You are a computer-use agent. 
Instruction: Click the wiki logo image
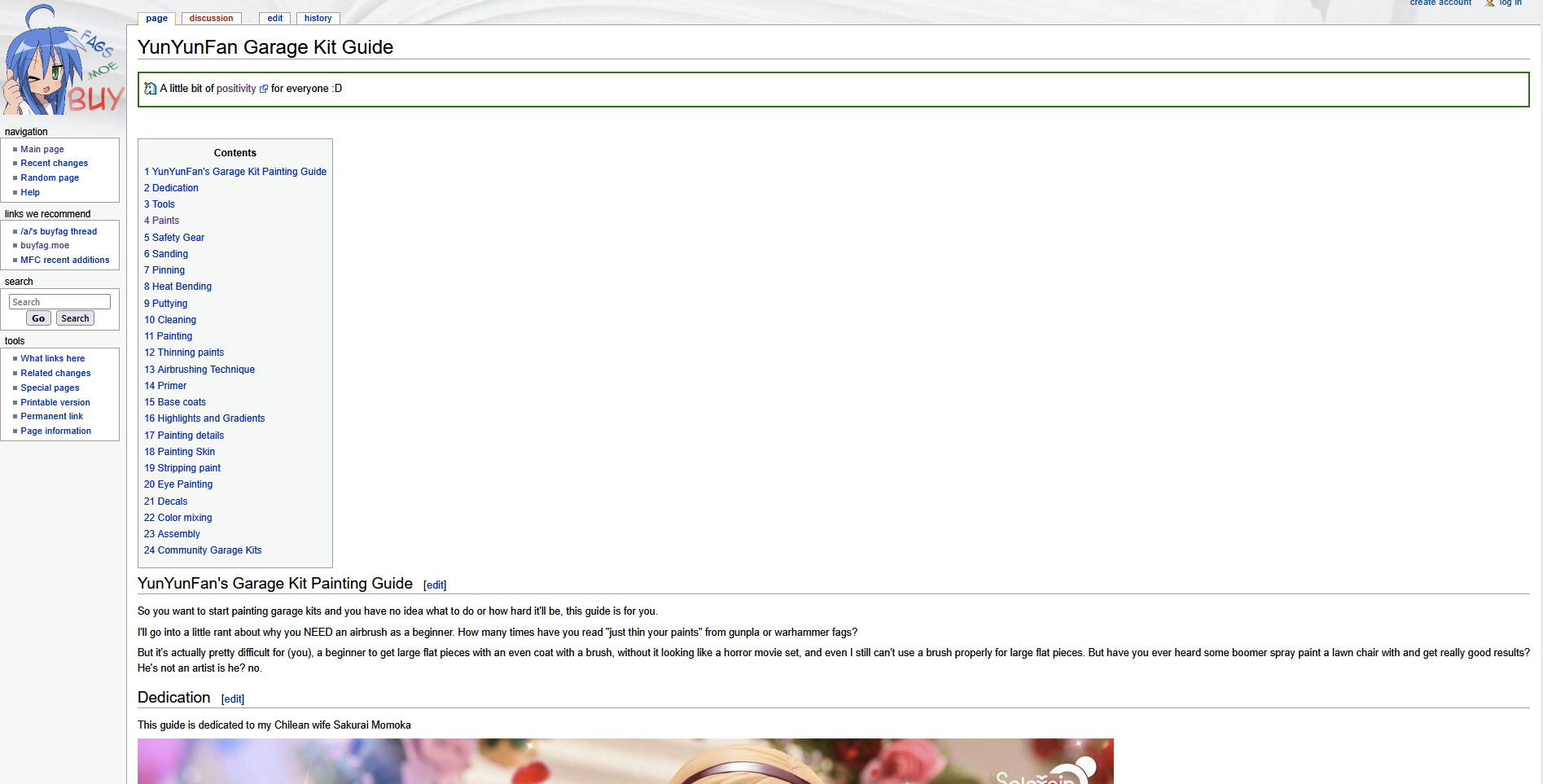(x=63, y=59)
